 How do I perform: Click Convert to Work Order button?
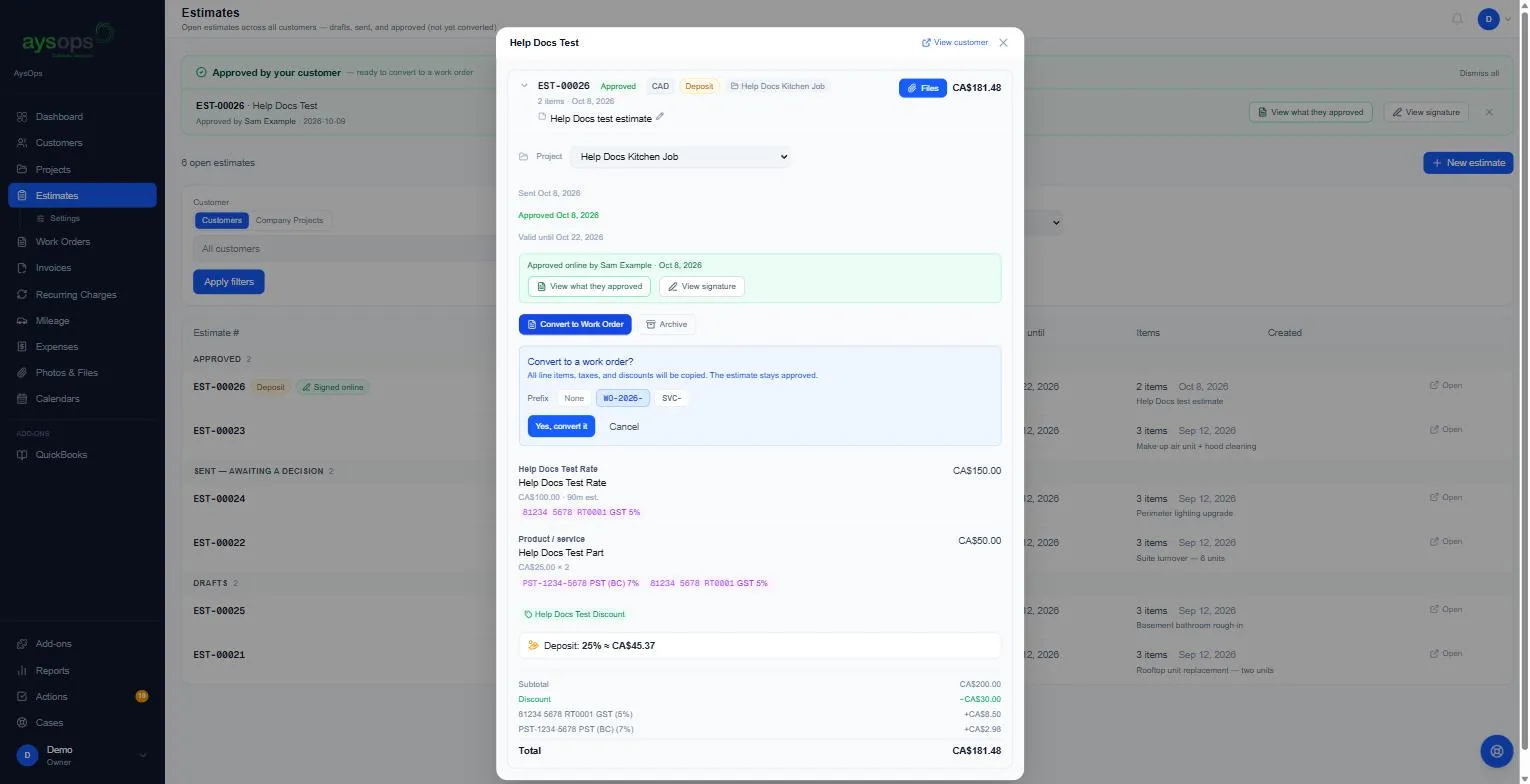click(575, 325)
